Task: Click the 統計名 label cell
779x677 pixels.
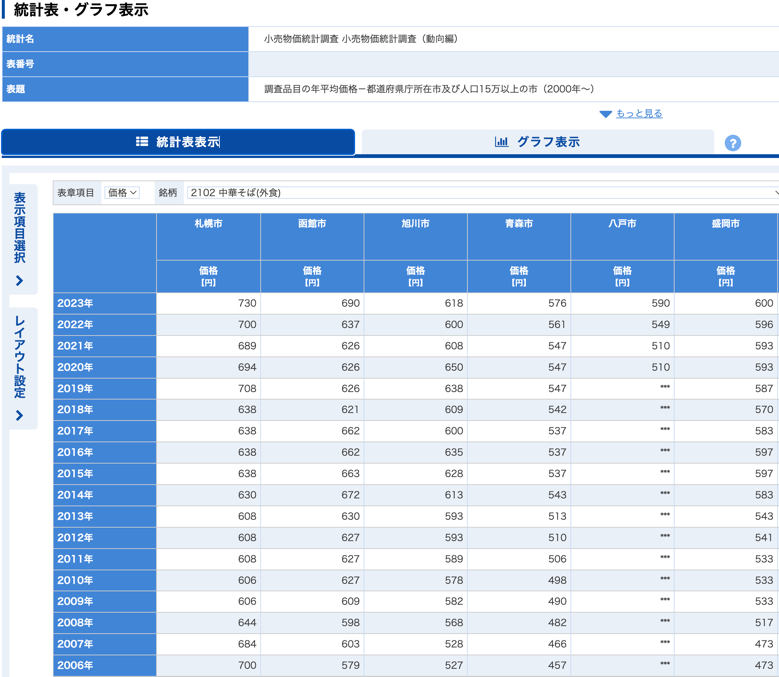Action: [125, 39]
